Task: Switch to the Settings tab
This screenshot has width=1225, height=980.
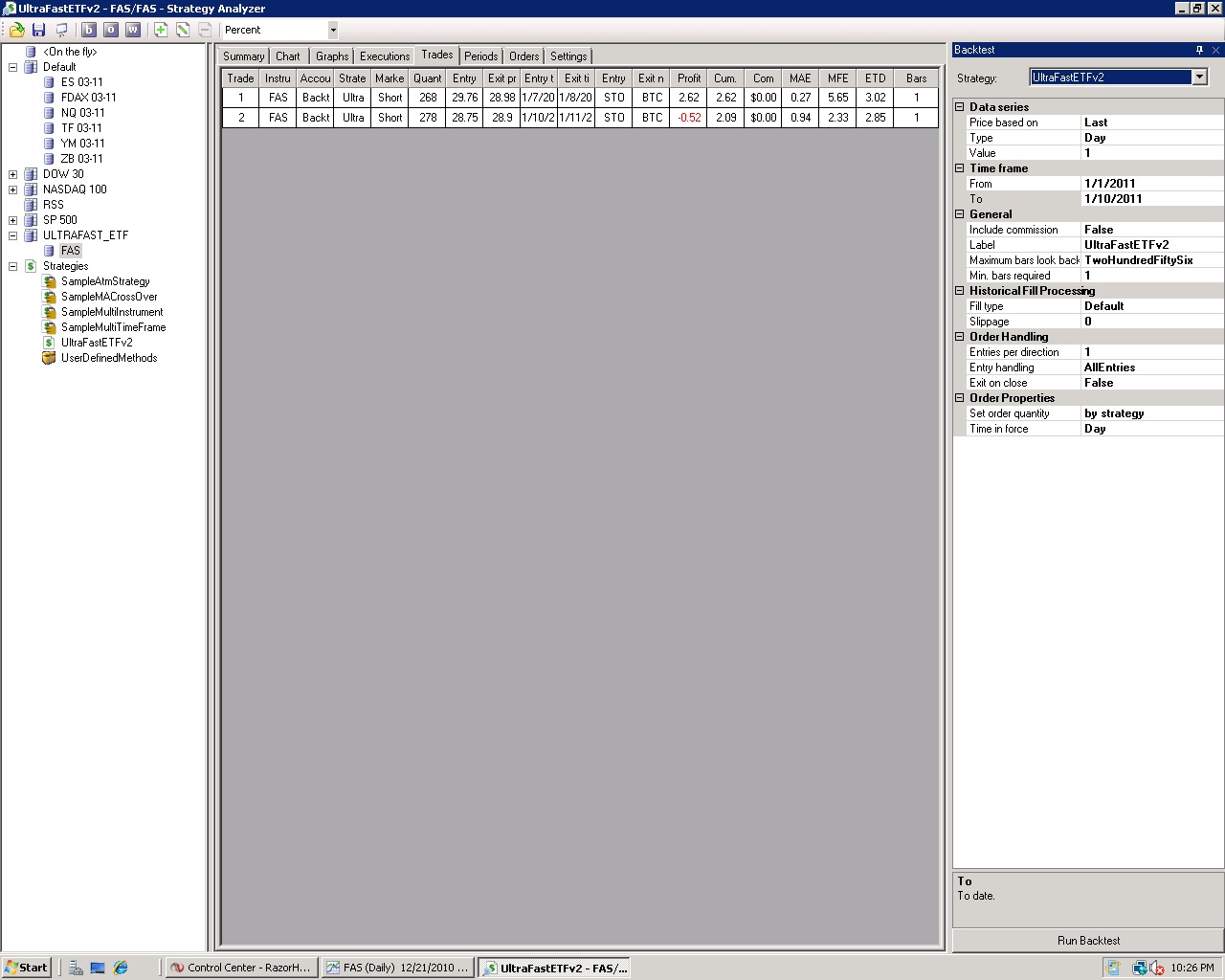Action: pyautogui.click(x=568, y=56)
